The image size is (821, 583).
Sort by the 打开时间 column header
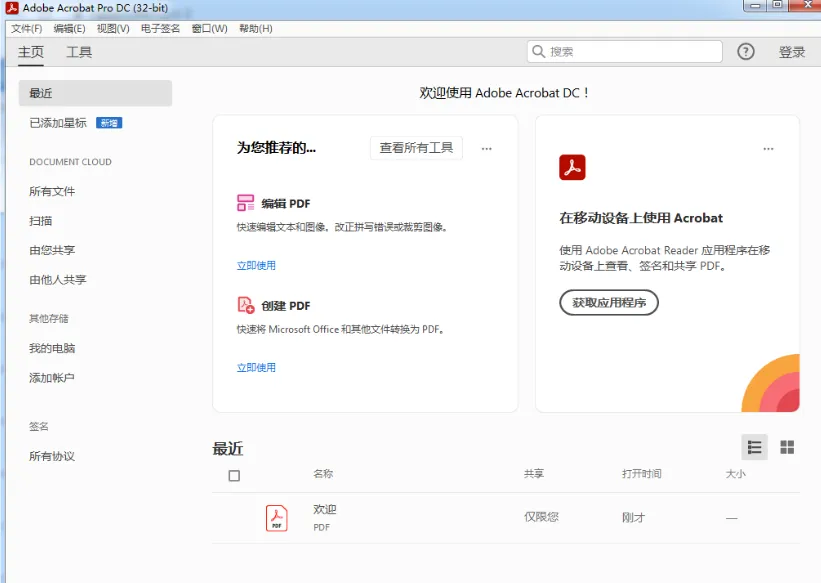pos(641,474)
